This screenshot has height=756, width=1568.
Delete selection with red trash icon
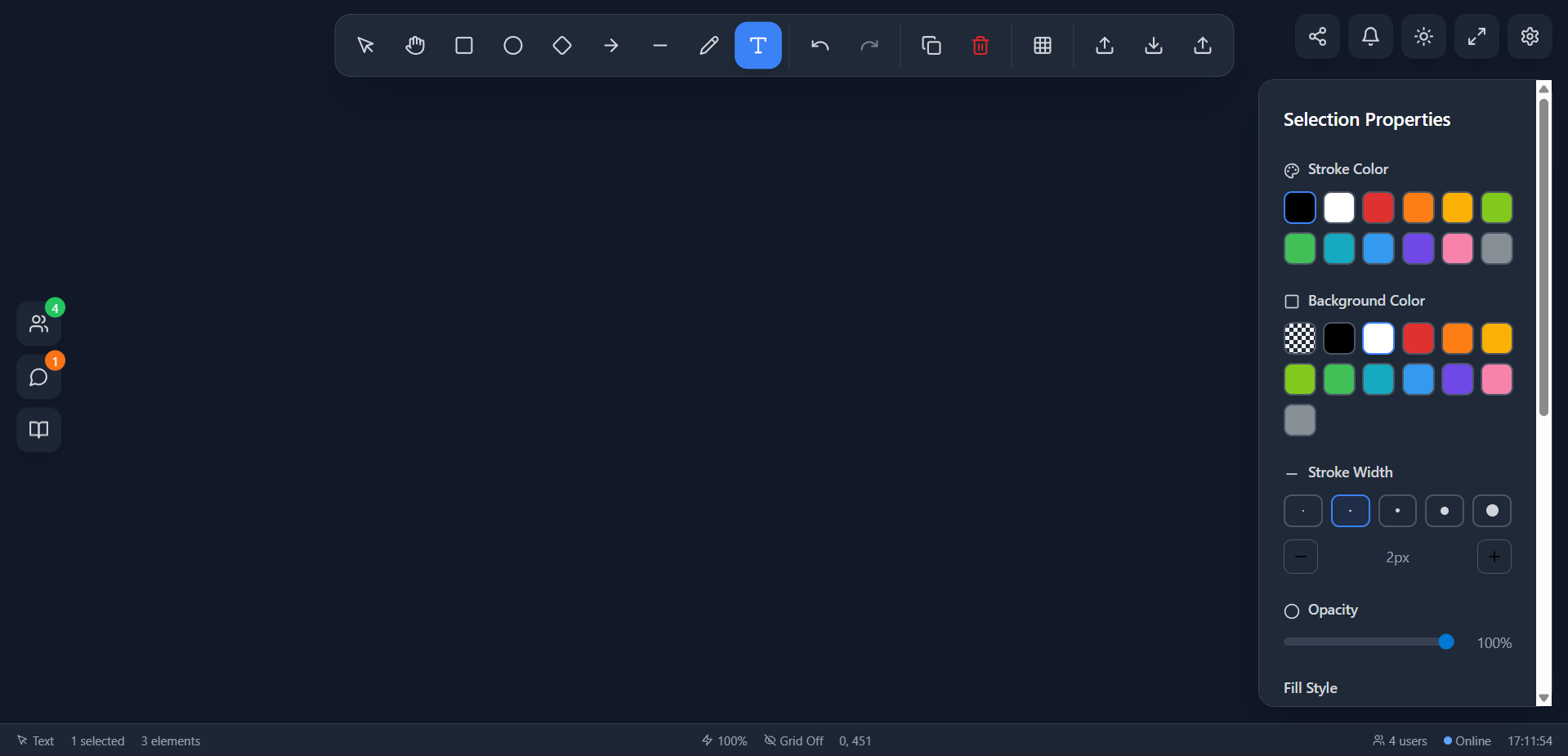coord(981,46)
